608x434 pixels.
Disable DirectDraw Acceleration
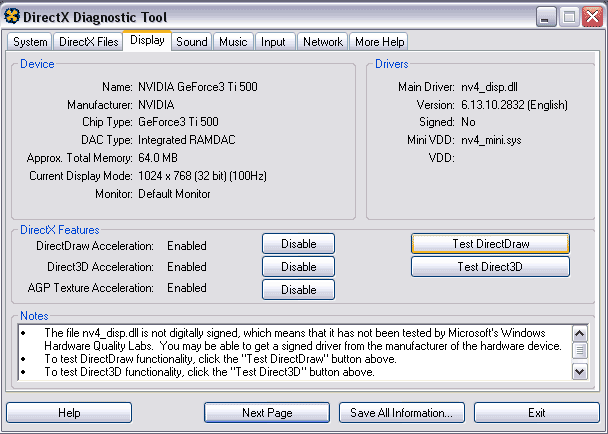pos(298,244)
